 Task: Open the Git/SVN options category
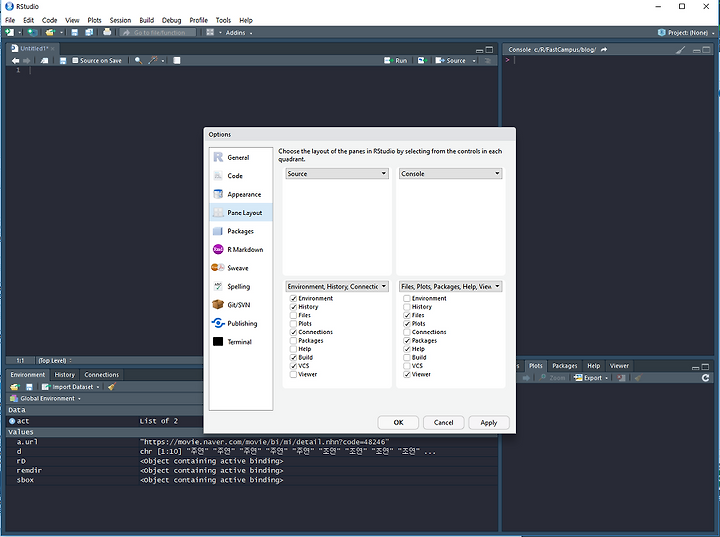[241, 305]
